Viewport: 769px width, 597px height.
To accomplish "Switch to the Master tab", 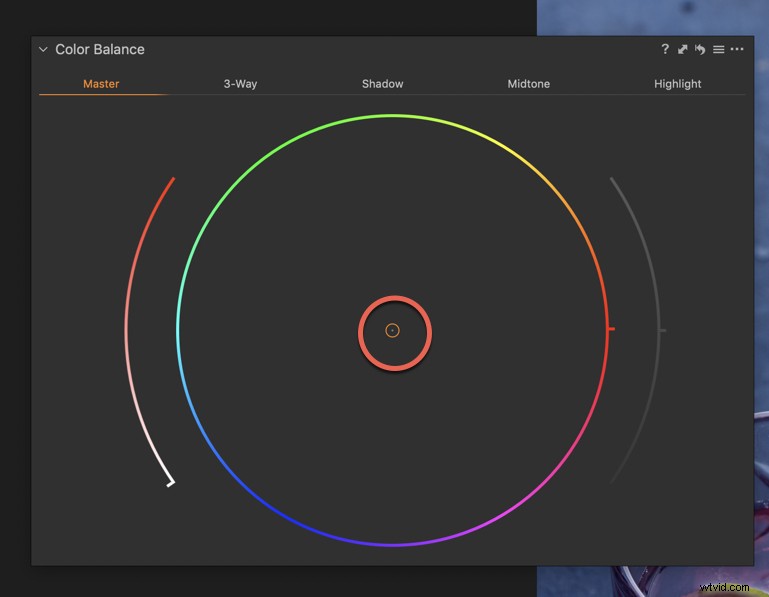I will (101, 84).
